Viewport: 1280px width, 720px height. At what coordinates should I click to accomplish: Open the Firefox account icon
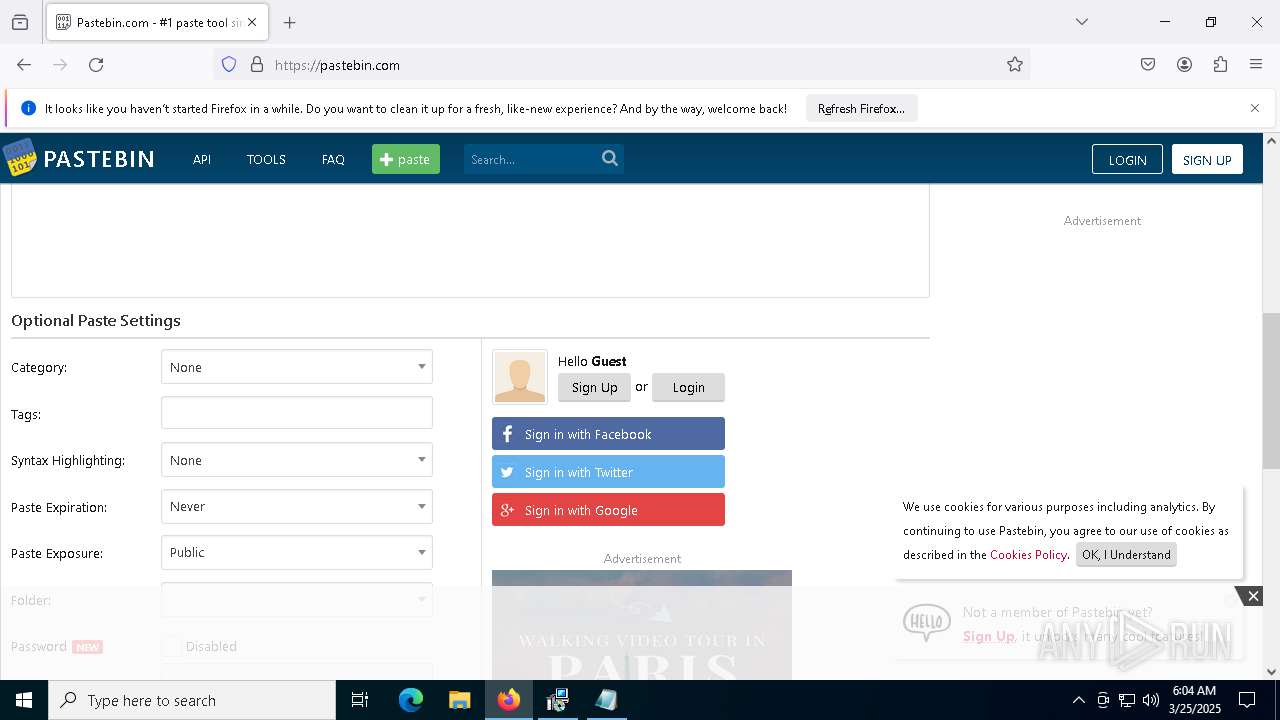pyautogui.click(x=1184, y=65)
